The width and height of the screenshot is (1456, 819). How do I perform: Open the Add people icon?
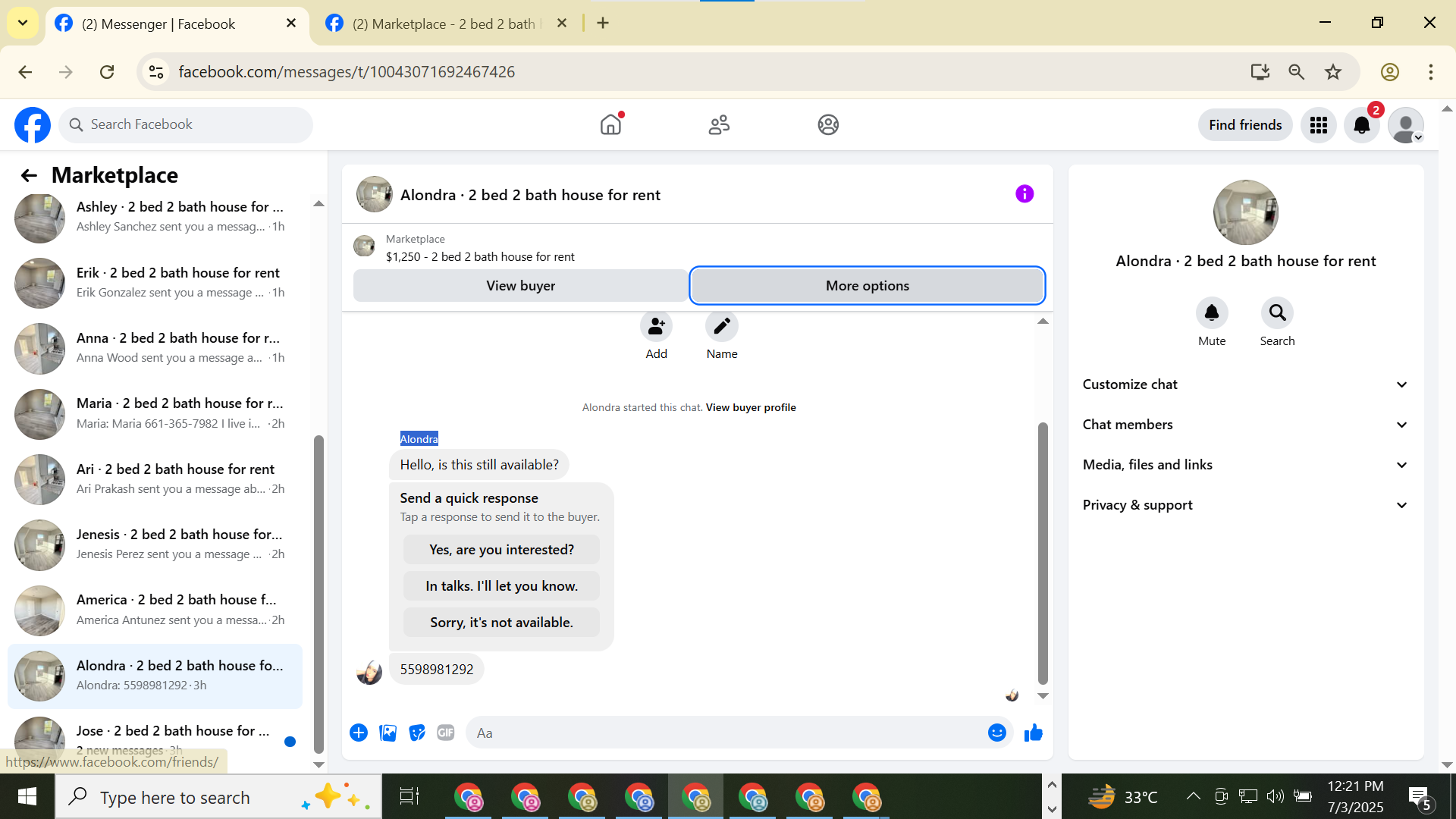[x=656, y=326]
